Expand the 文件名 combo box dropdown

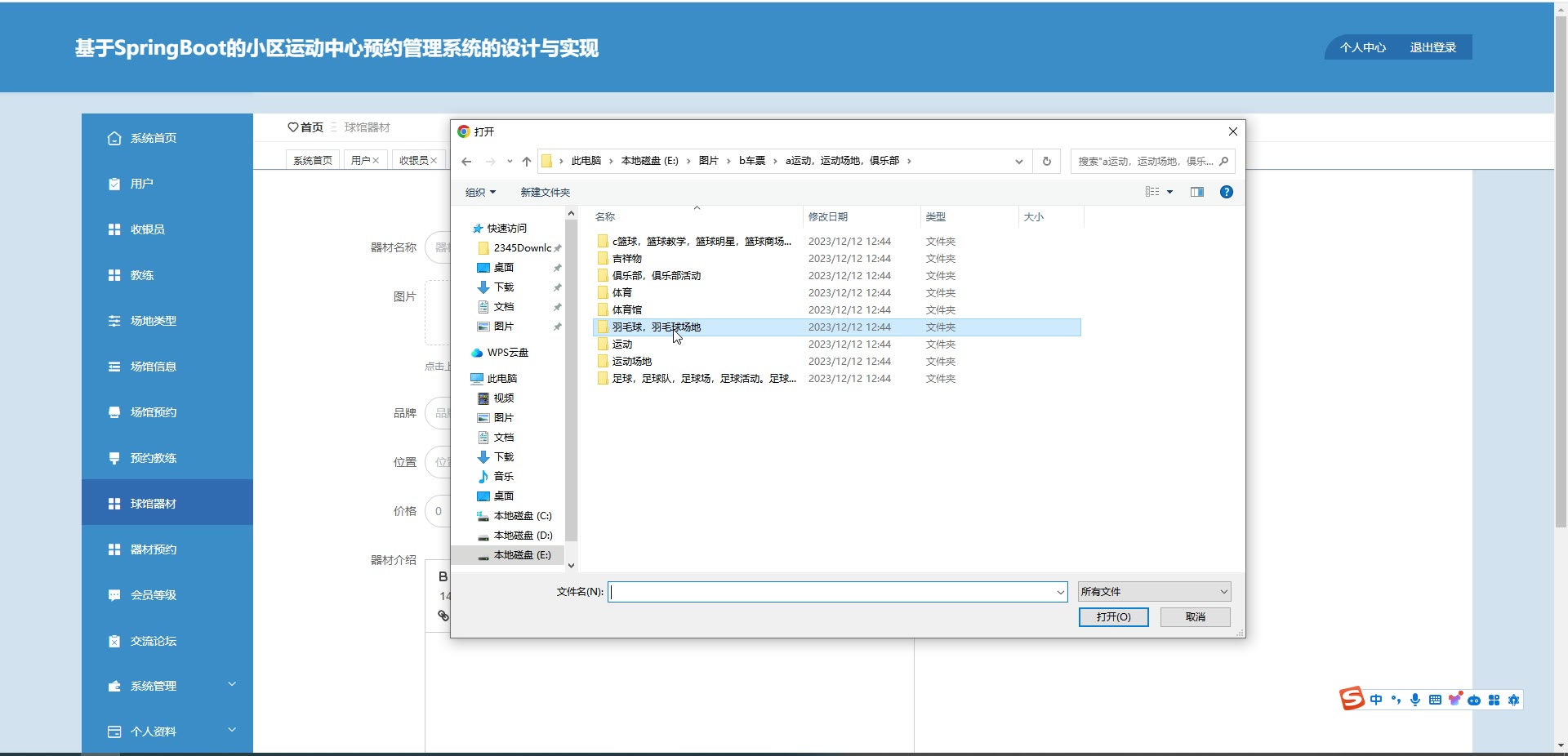pos(1060,592)
